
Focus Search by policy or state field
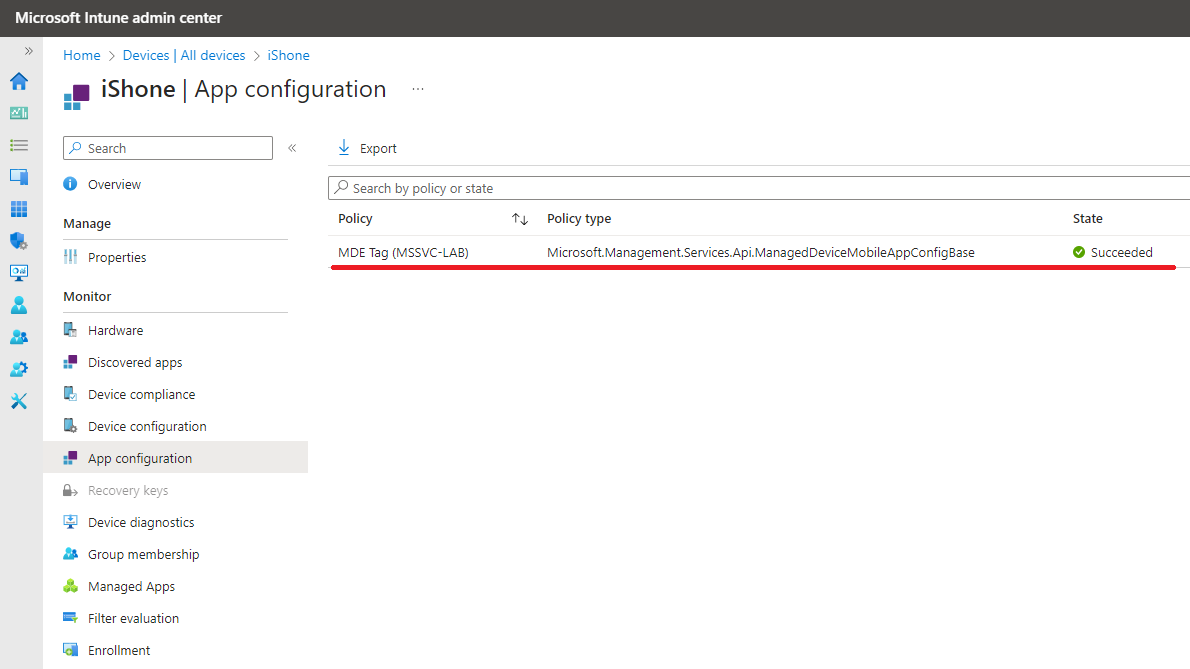tap(759, 188)
